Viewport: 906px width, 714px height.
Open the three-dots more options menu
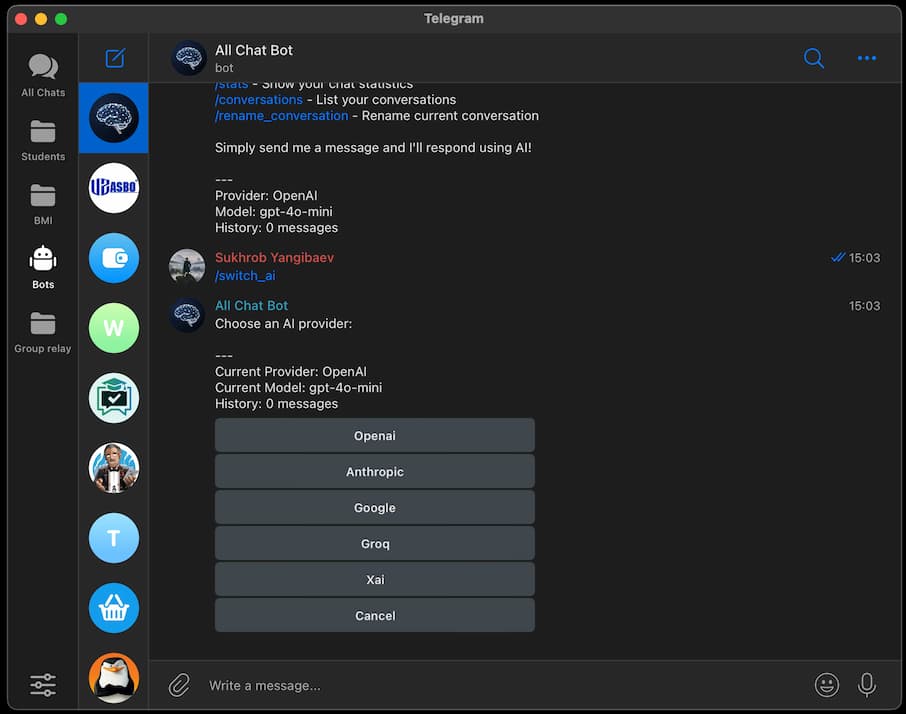[x=866, y=58]
